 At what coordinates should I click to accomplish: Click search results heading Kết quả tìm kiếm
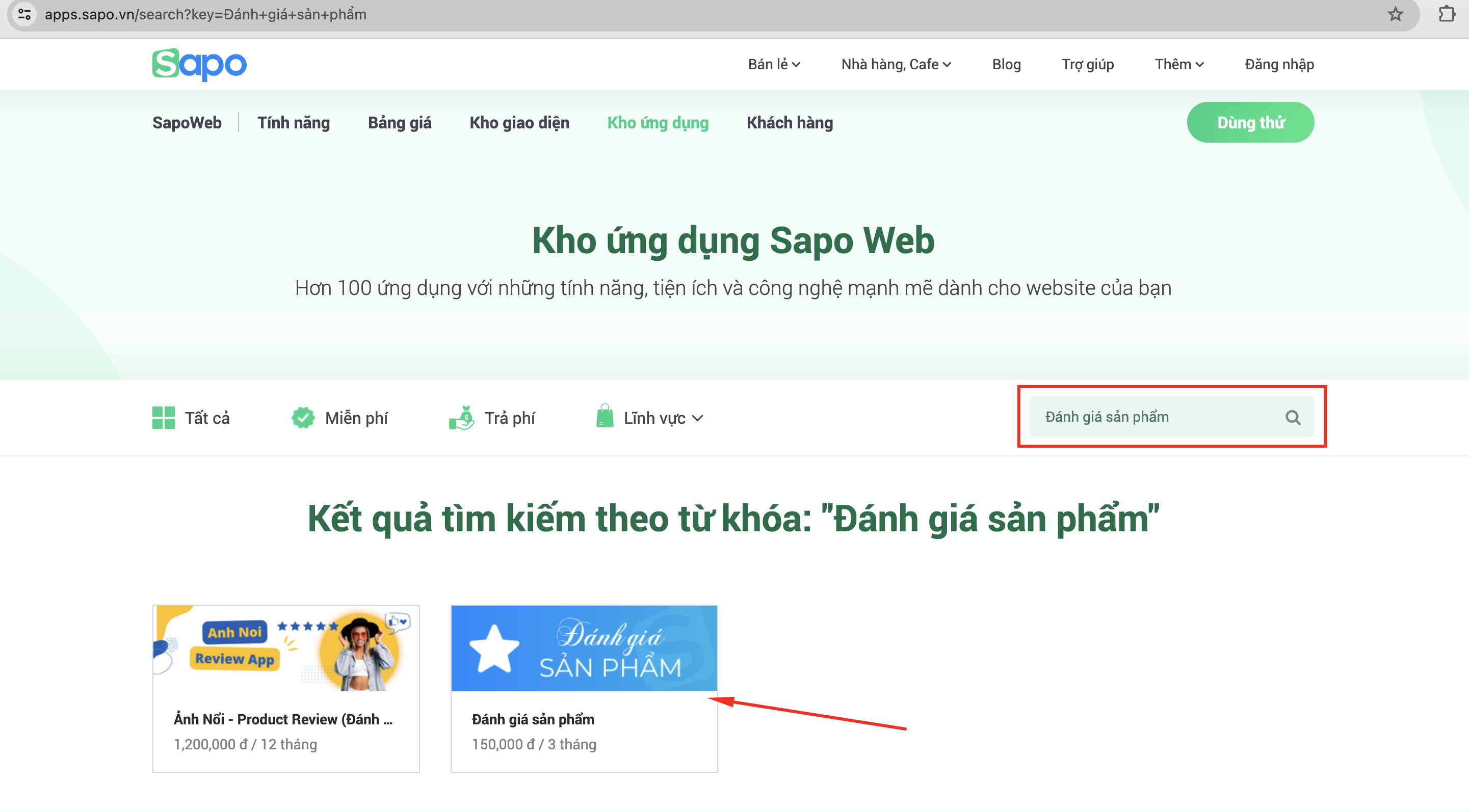[x=733, y=519]
